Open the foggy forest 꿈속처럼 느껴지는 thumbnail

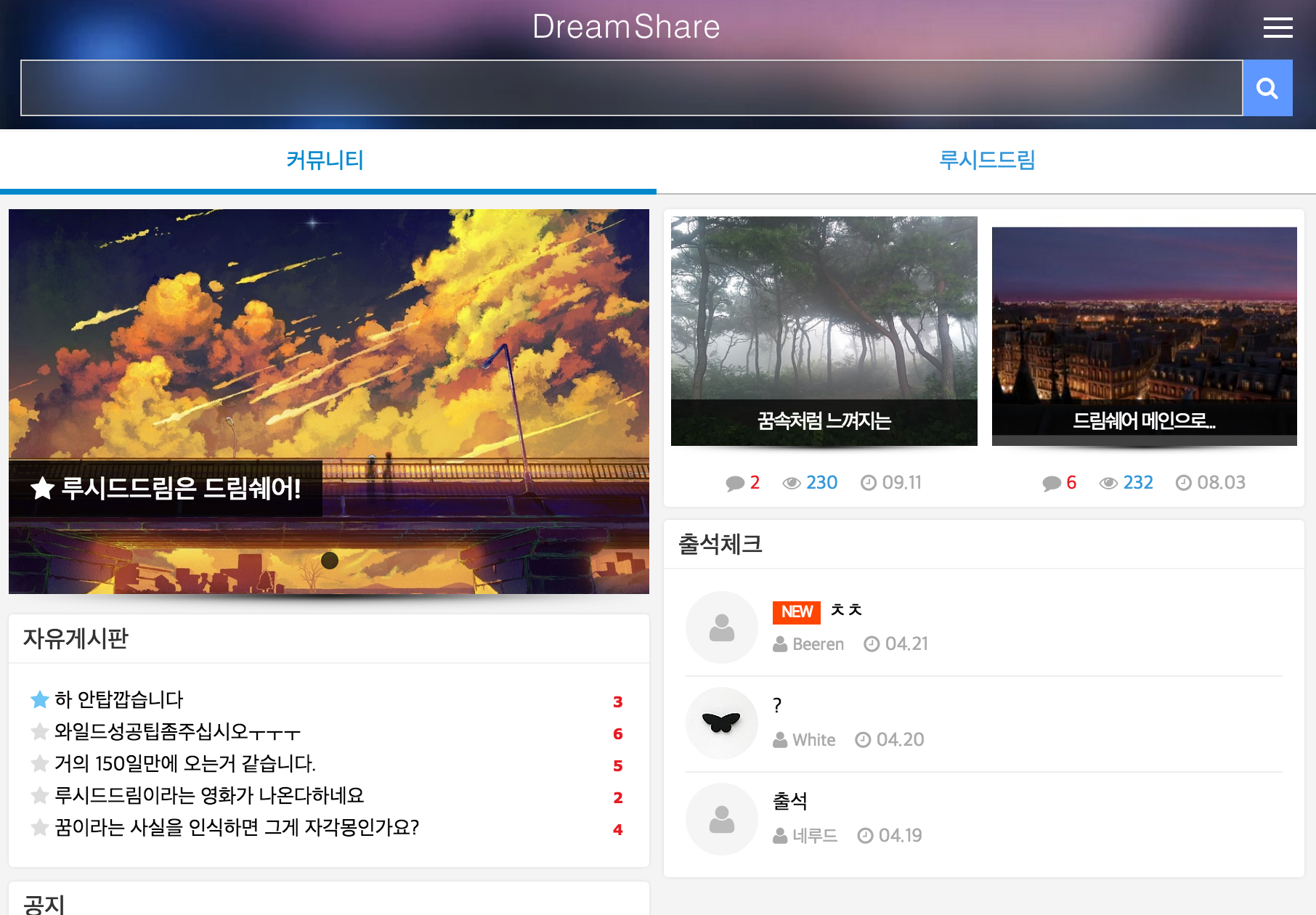click(x=824, y=331)
